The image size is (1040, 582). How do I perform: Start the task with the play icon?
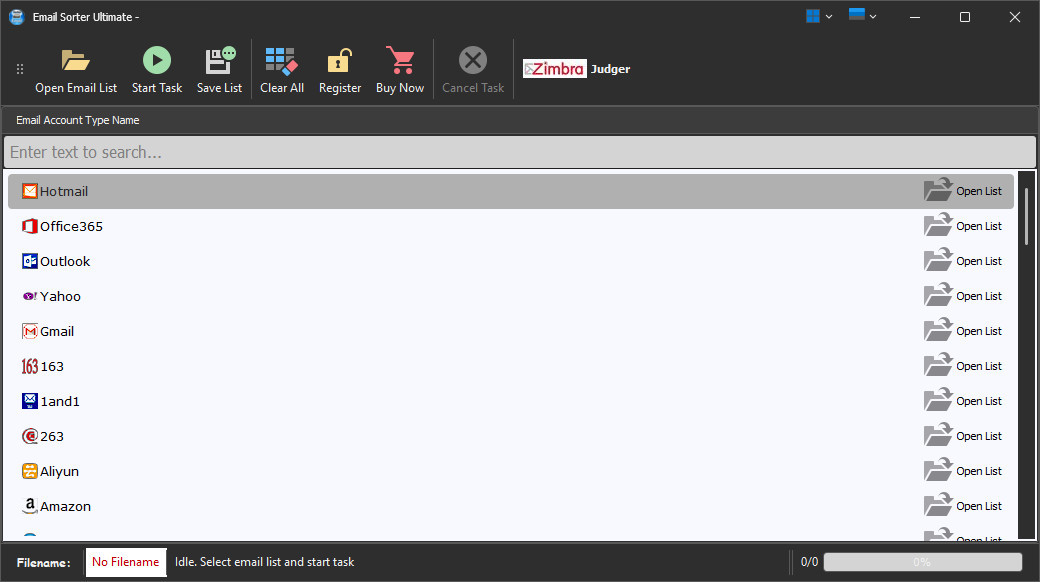tap(157, 60)
